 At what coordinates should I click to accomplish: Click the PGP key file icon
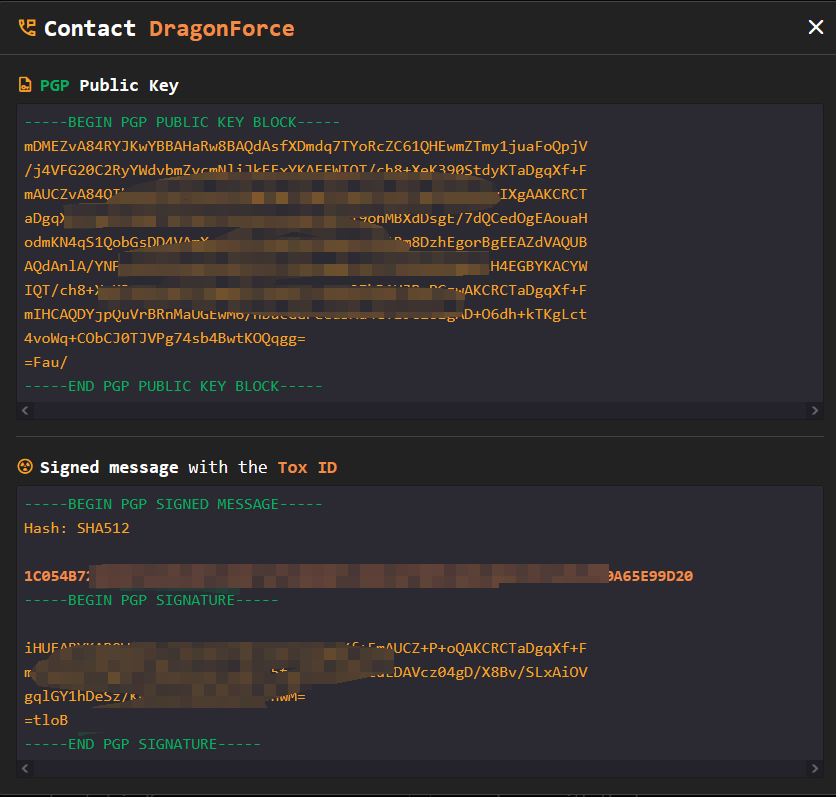[25, 85]
